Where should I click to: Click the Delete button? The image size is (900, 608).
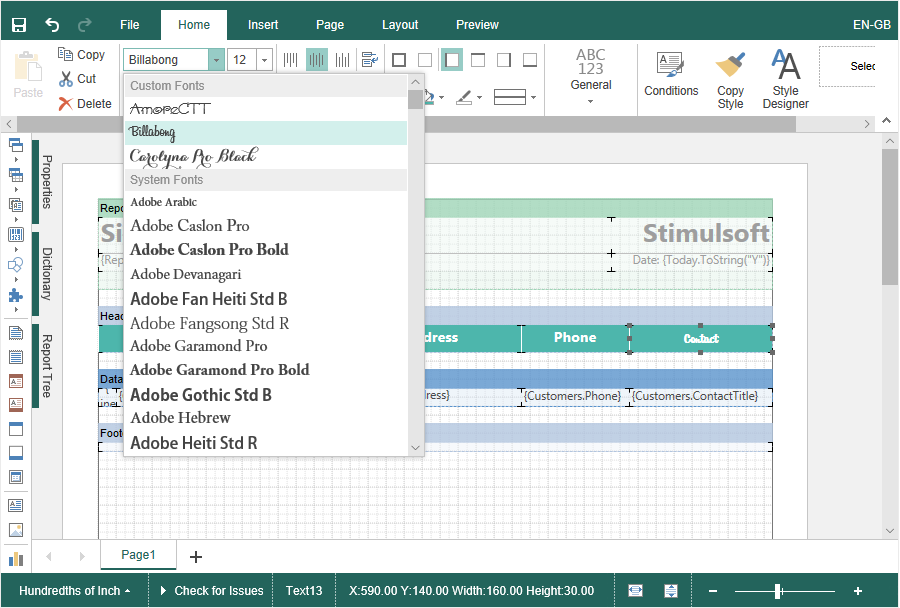click(x=85, y=104)
